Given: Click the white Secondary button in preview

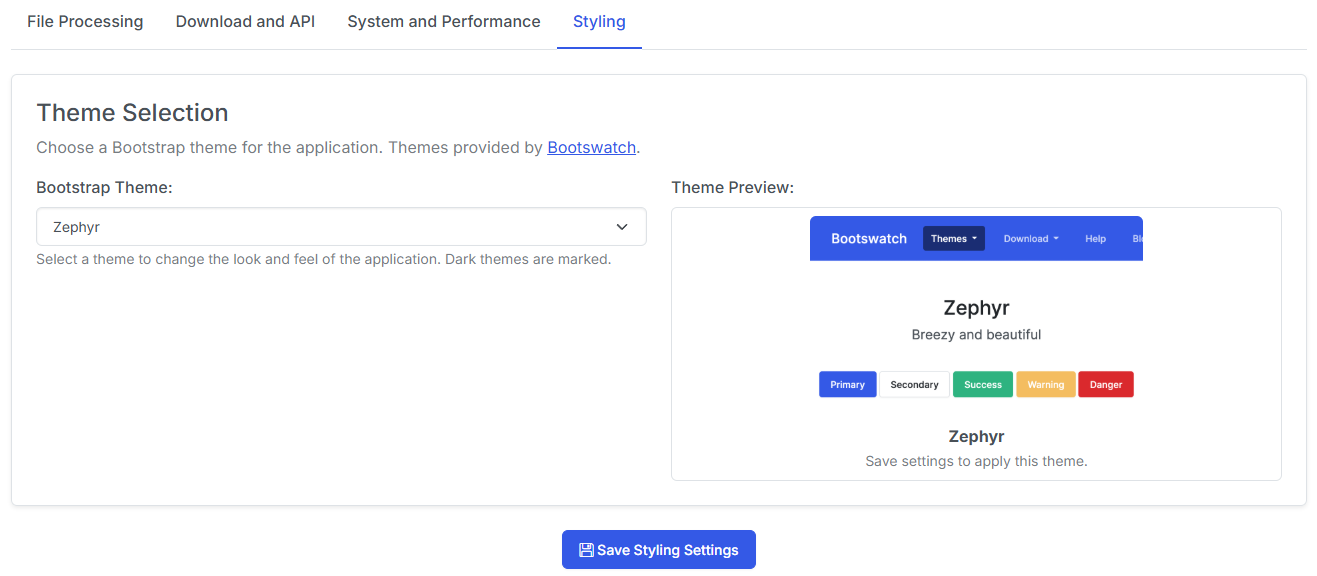Looking at the screenshot, I should pos(914,385).
